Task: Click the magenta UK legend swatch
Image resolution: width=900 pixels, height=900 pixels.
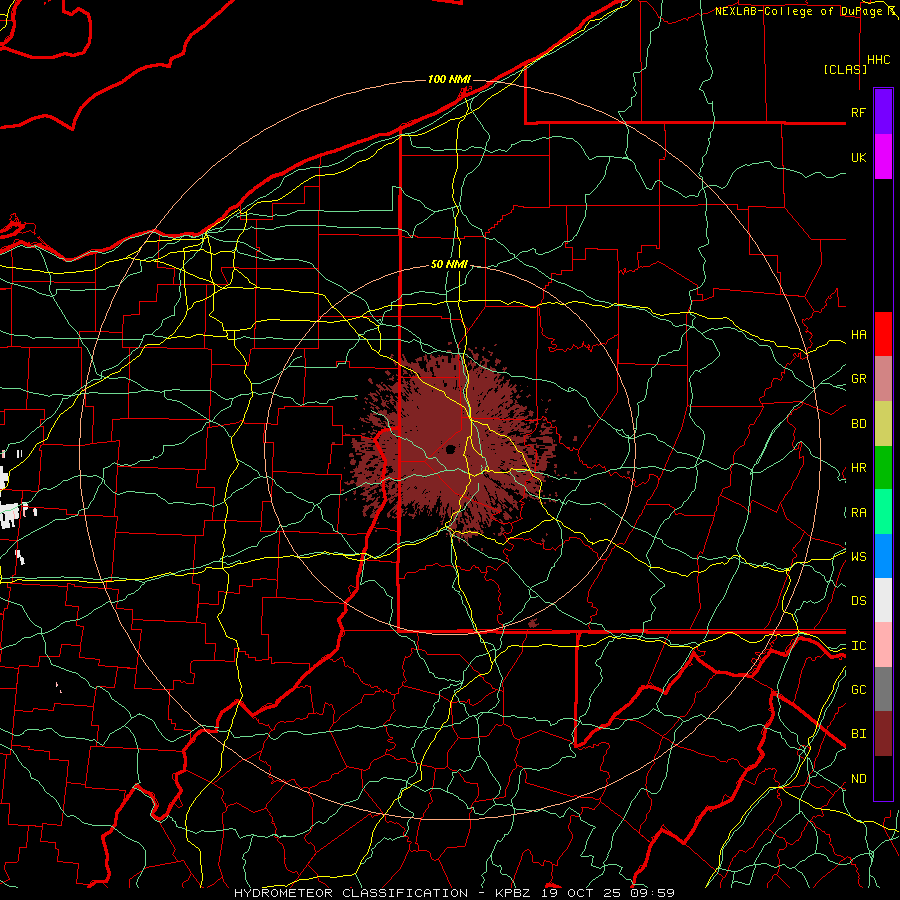Action: tap(883, 157)
